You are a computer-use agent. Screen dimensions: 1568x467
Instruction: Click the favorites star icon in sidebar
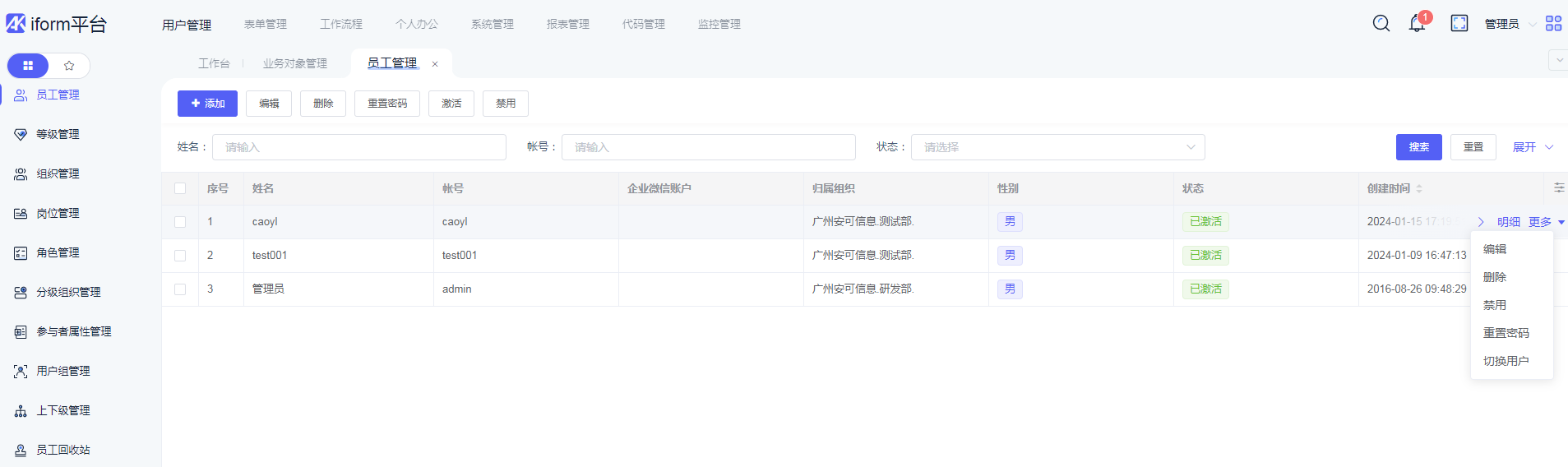coord(69,66)
